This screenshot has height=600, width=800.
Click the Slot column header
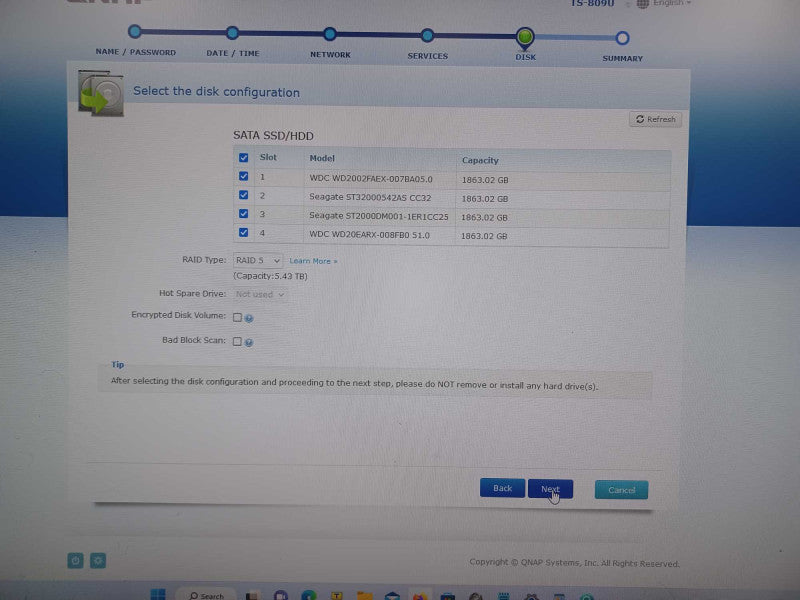pyautogui.click(x=268, y=158)
